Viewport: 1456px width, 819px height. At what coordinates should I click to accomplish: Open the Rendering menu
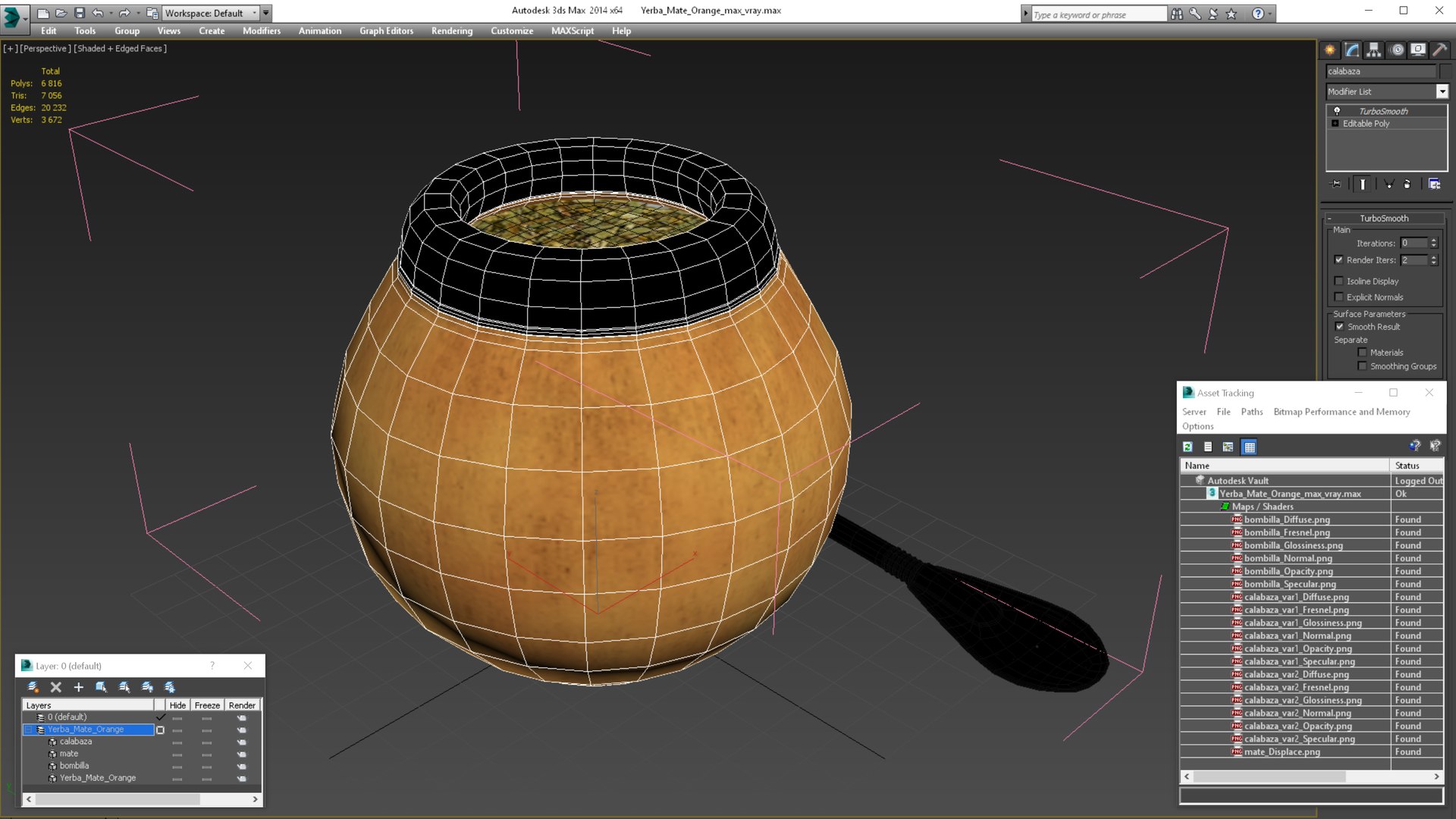[x=452, y=31]
